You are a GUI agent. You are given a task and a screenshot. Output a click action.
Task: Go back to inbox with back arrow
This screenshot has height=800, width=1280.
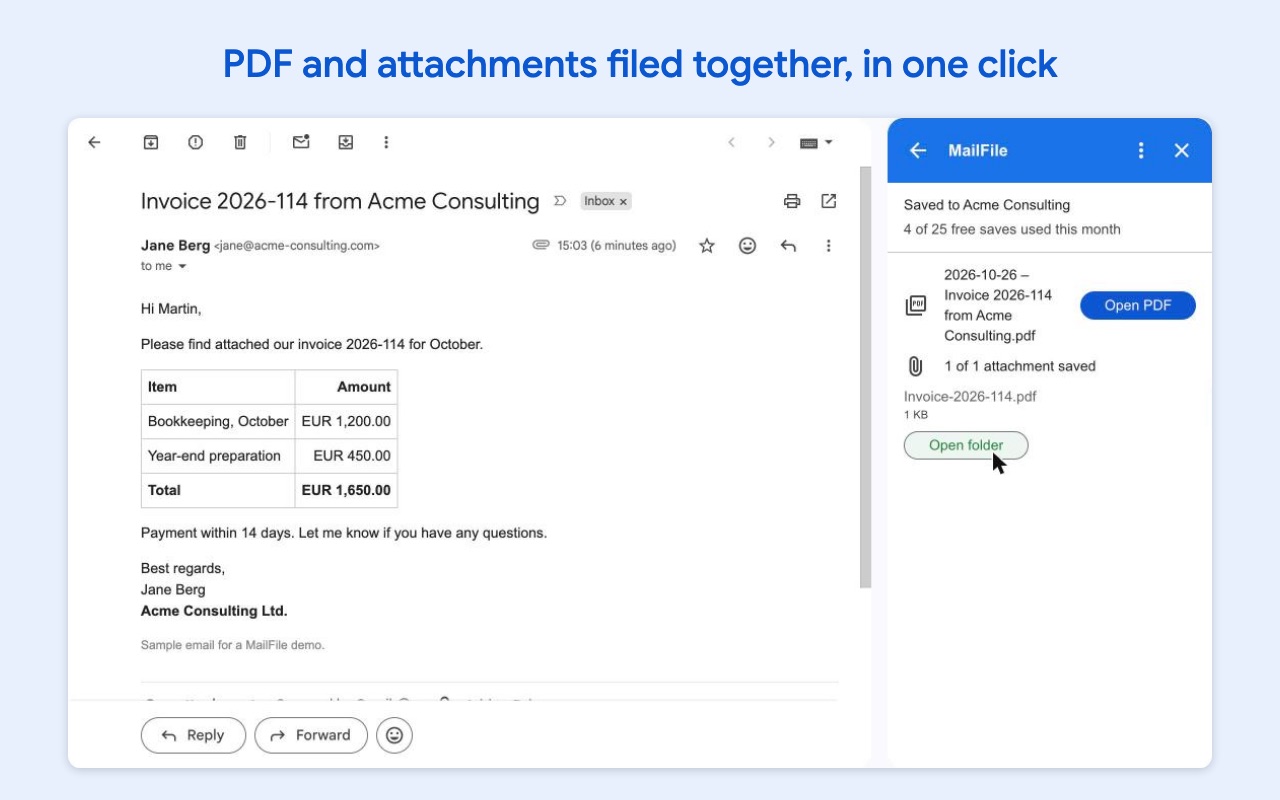[94, 142]
